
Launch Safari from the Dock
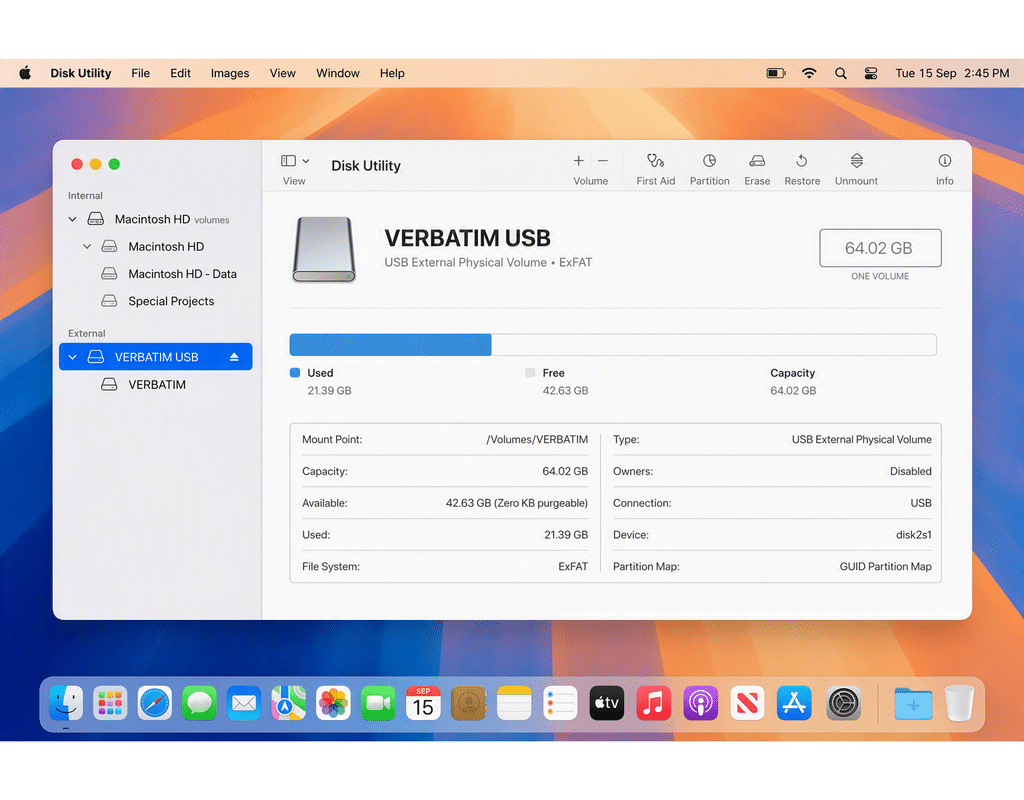[155, 703]
